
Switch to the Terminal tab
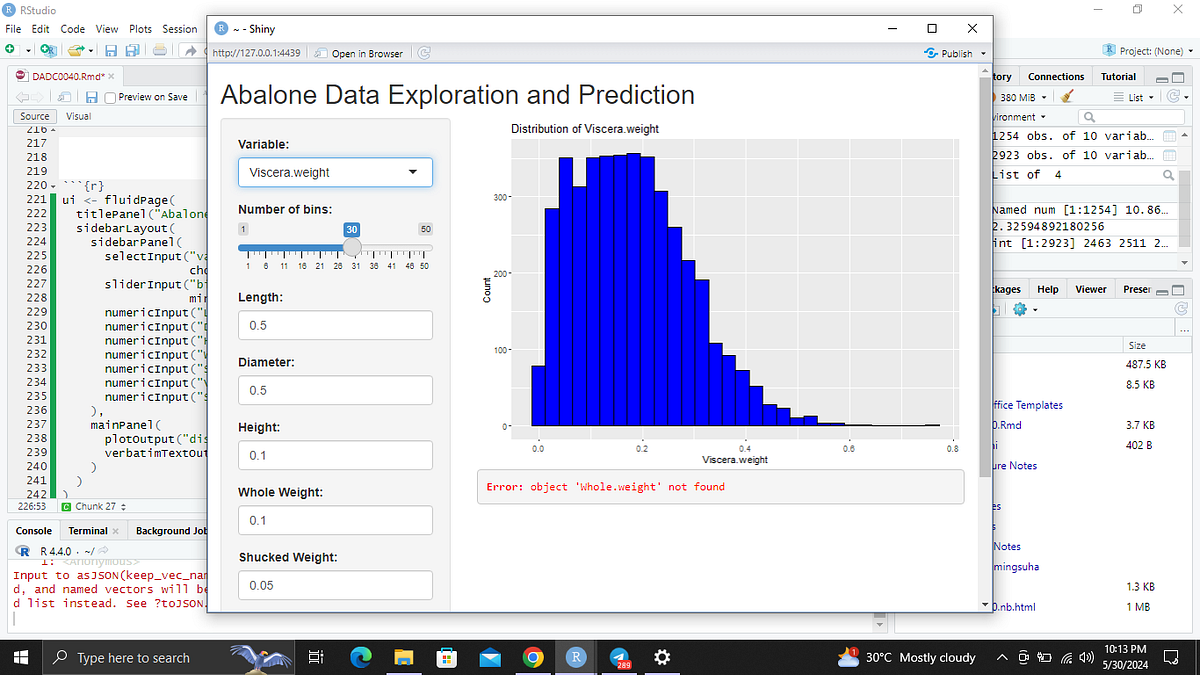click(x=87, y=530)
